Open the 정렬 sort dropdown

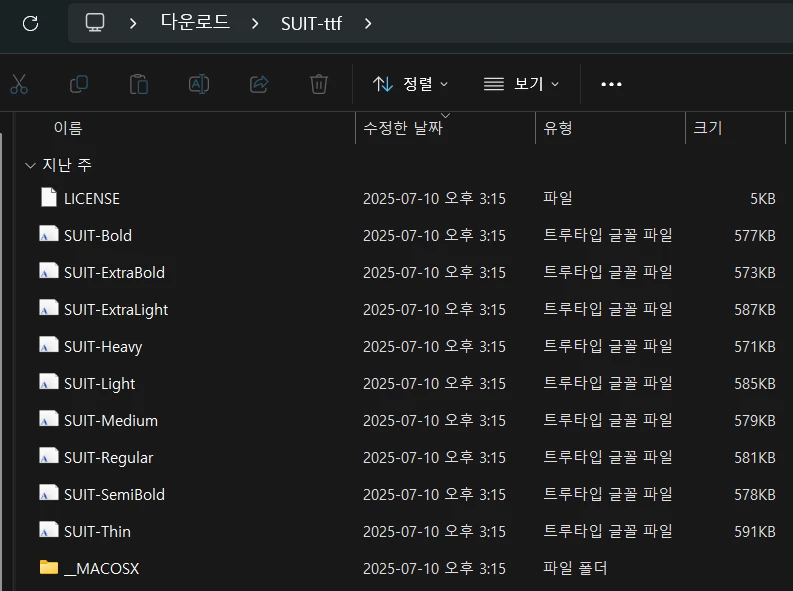coord(410,84)
